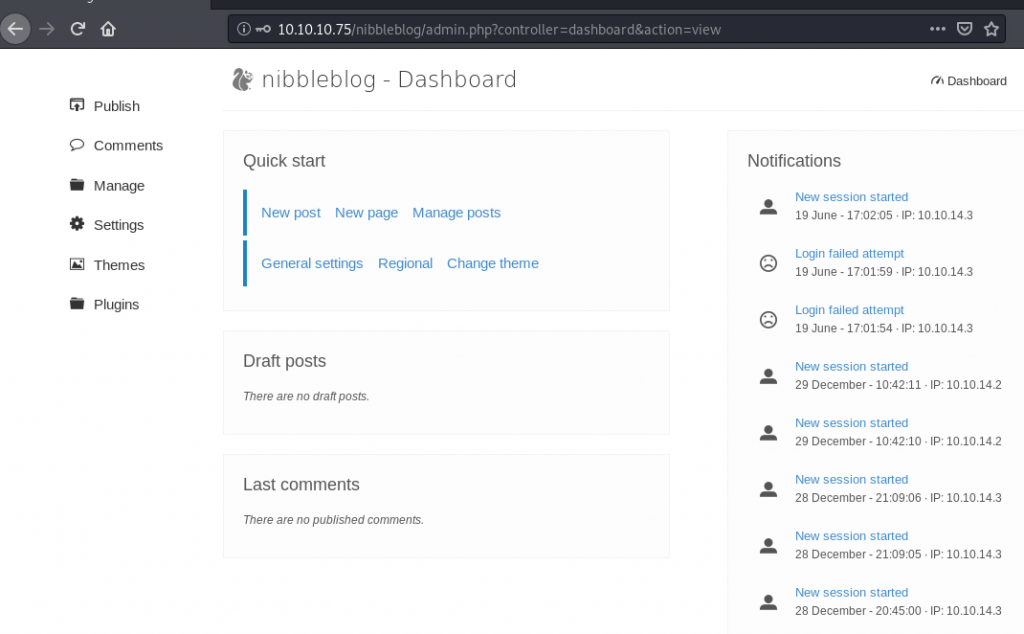
Task: Open the Settings menu
Action: [118, 225]
